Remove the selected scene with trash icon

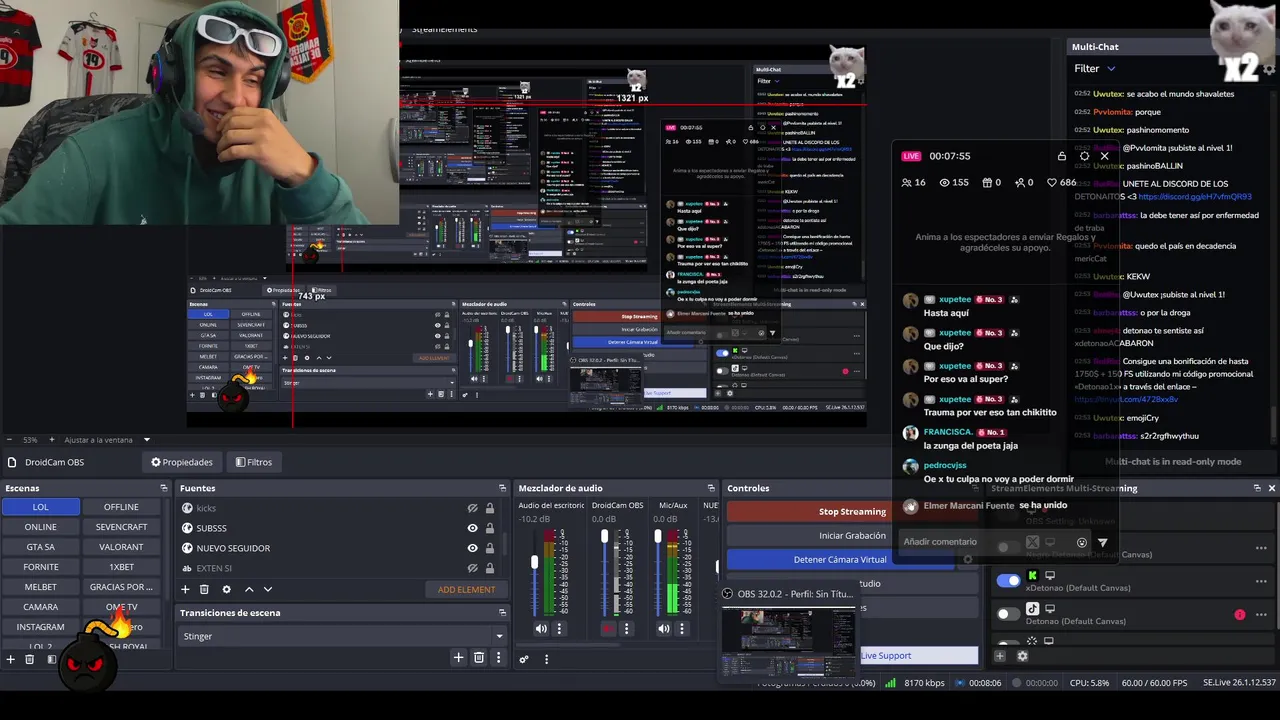coord(30,659)
